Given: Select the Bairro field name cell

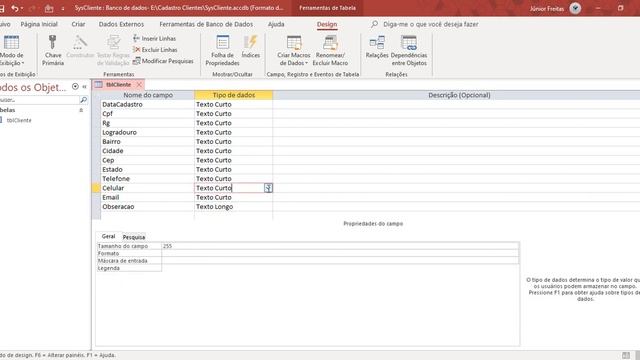Looking at the screenshot, I should (148, 142).
